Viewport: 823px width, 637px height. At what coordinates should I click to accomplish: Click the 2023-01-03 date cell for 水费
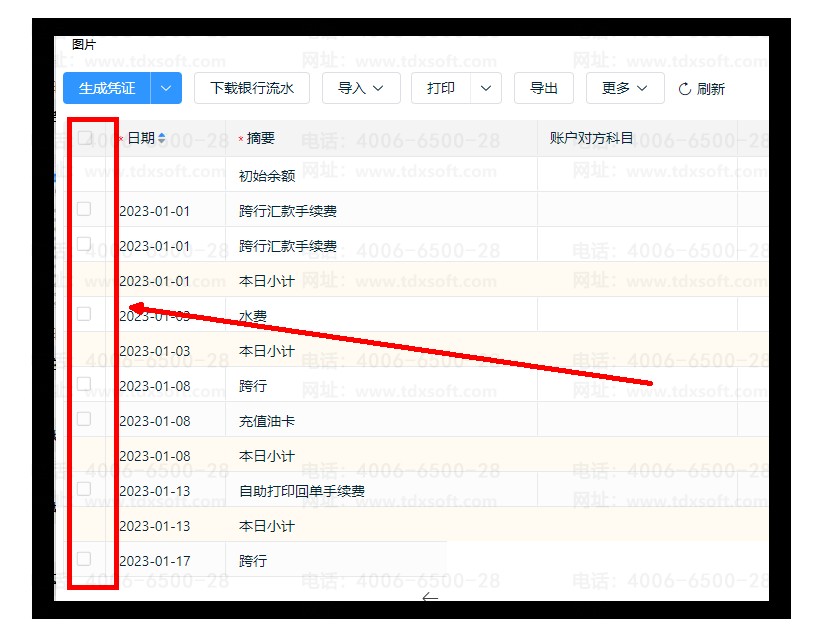coord(155,316)
